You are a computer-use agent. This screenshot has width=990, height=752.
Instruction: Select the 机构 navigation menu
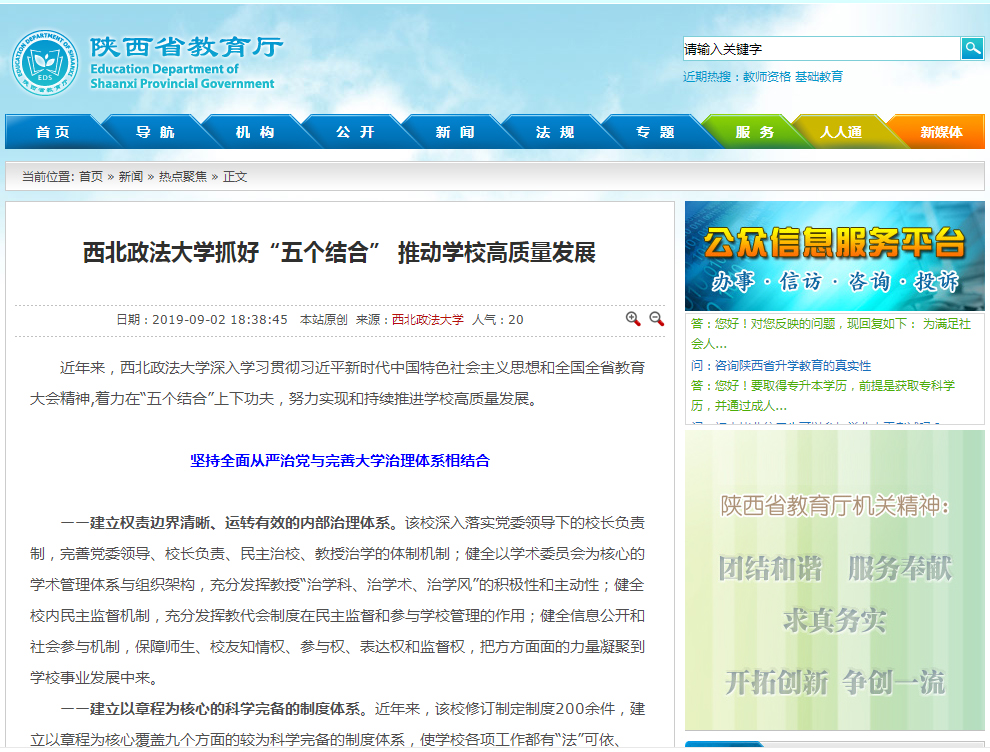point(255,132)
